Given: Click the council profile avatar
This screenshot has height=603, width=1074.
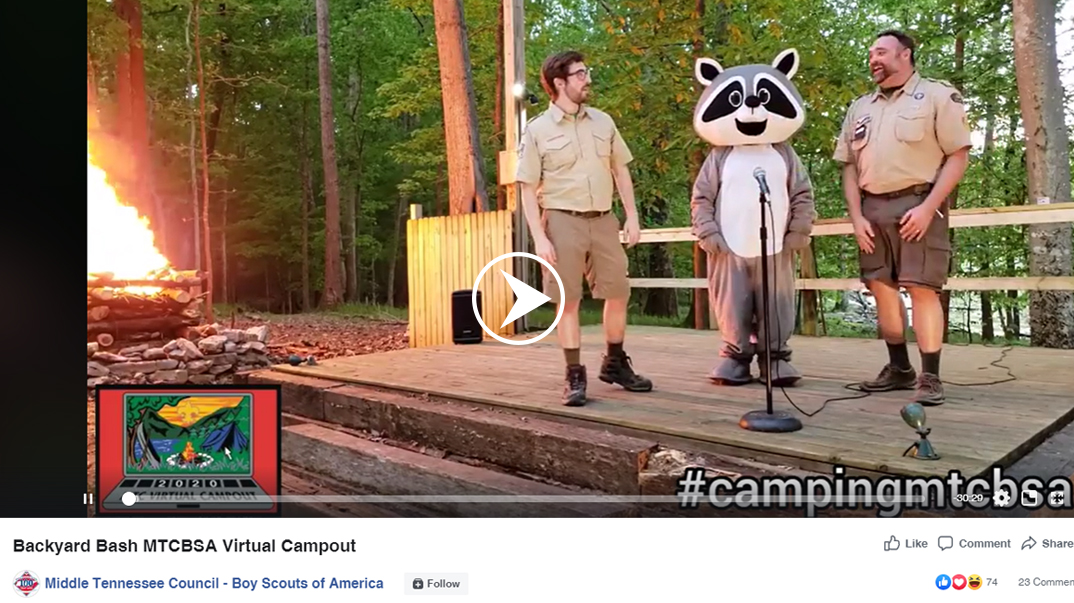Looking at the screenshot, I should 26,584.
